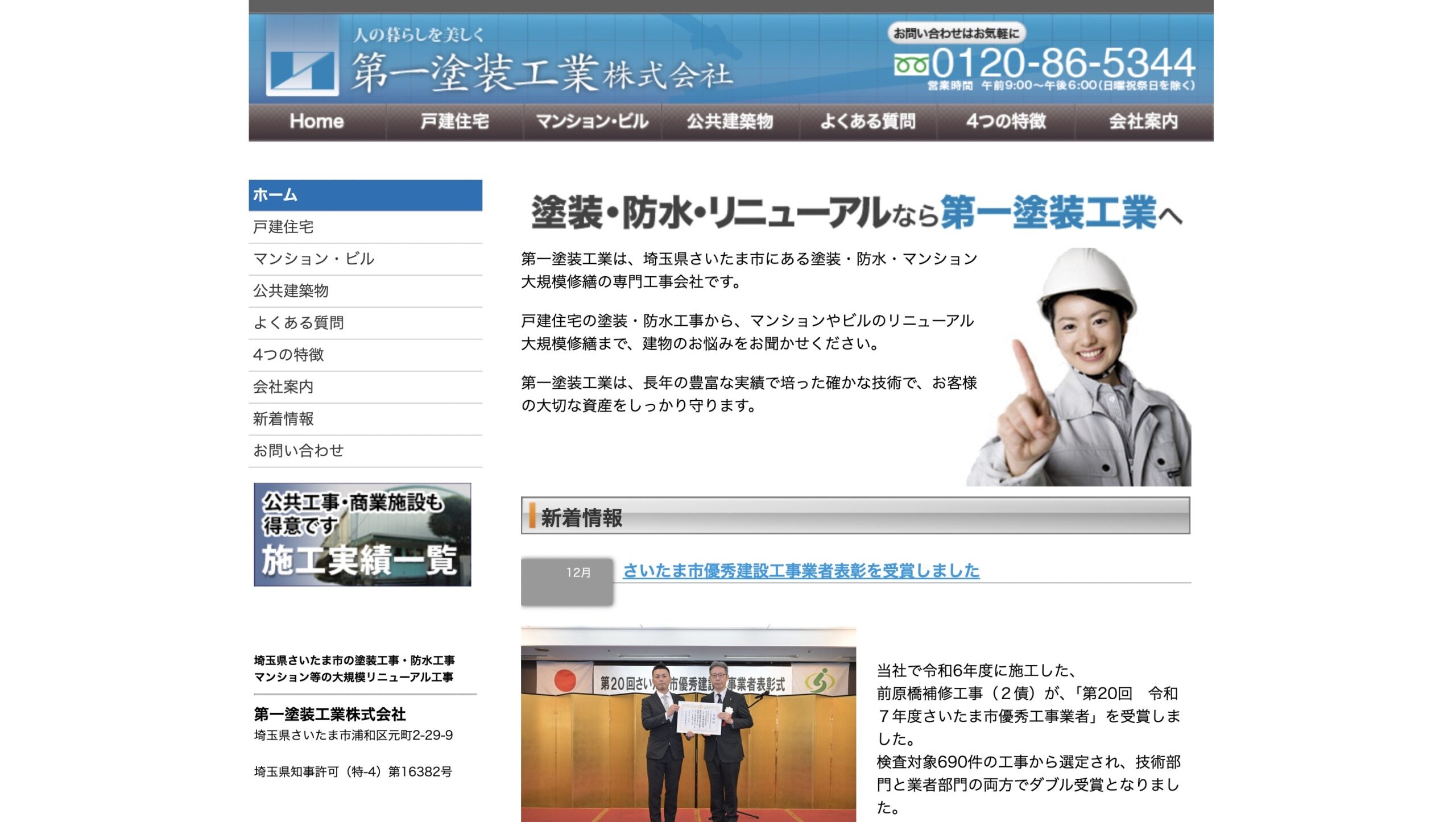This screenshot has width=1456, height=822.
Task: Open the 施工実績一覧 banner image
Action: pyautogui.click(x=362, y=534)
